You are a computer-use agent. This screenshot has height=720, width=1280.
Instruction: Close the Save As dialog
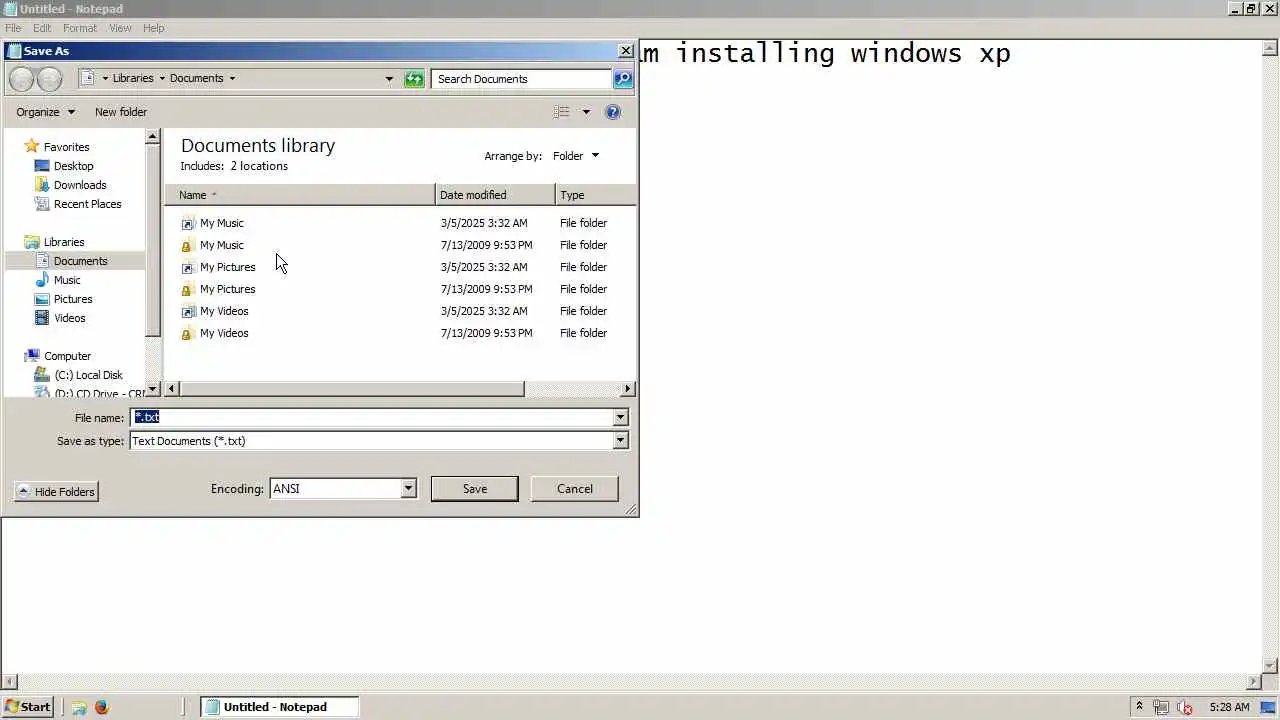click(x=626, y=51)
